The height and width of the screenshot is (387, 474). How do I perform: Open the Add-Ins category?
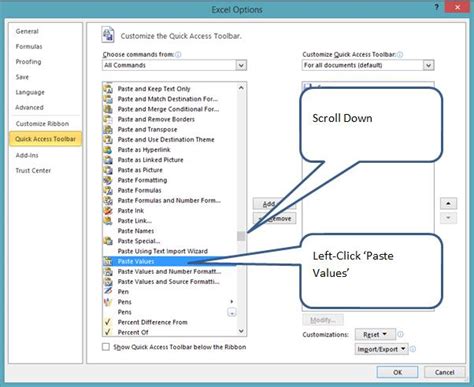point(27,155)
